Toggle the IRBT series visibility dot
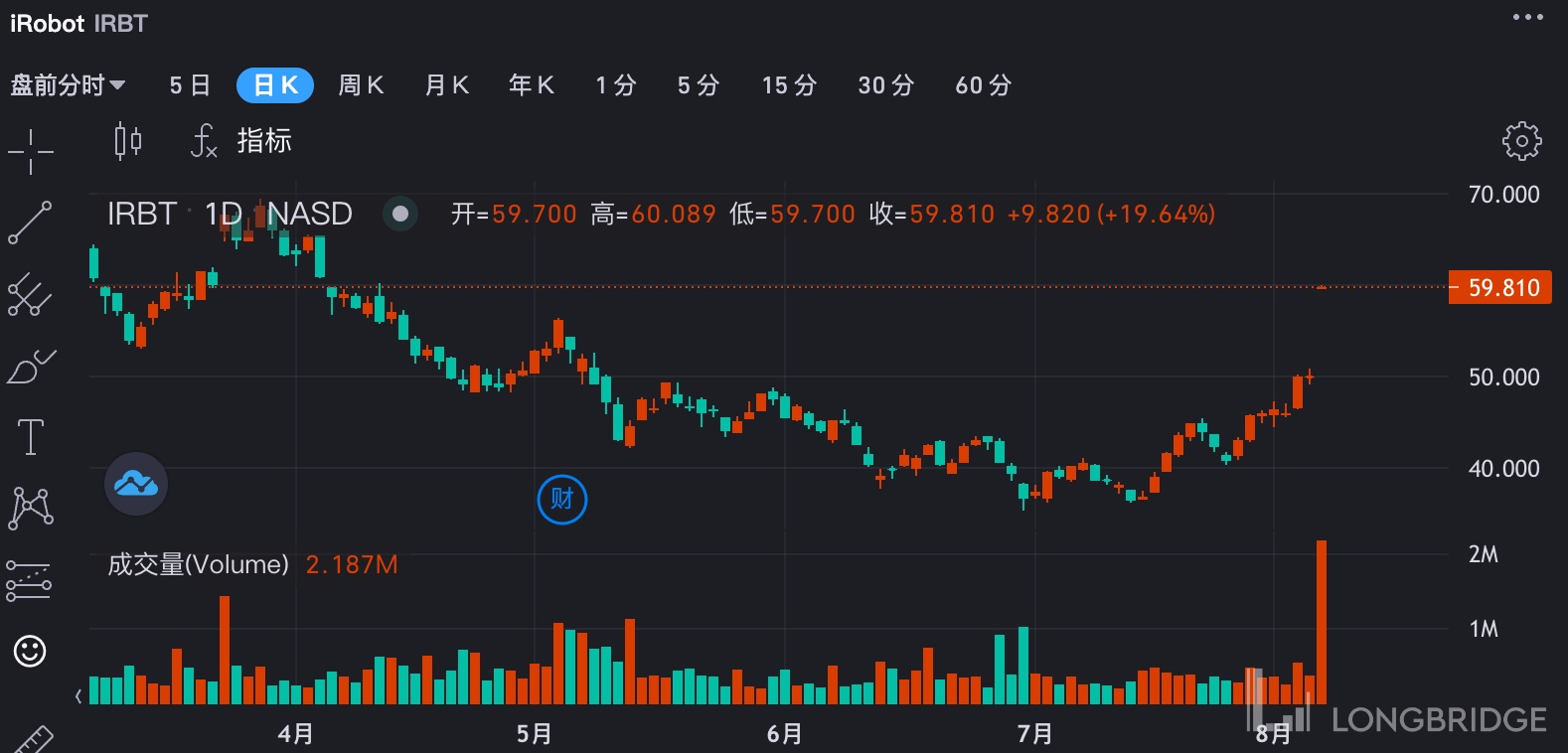The height and width of the screenshot is (753, 1568). (x=400, y=214)
